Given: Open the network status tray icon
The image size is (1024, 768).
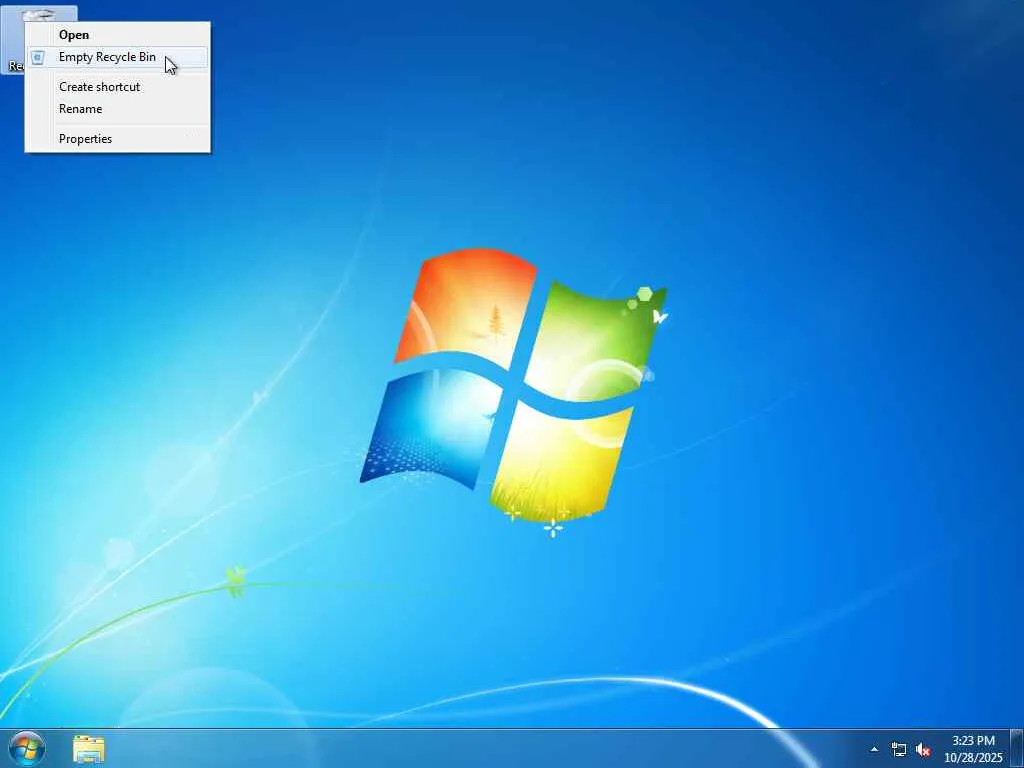Looking at the screenshot, I should [x=899, y=749].
